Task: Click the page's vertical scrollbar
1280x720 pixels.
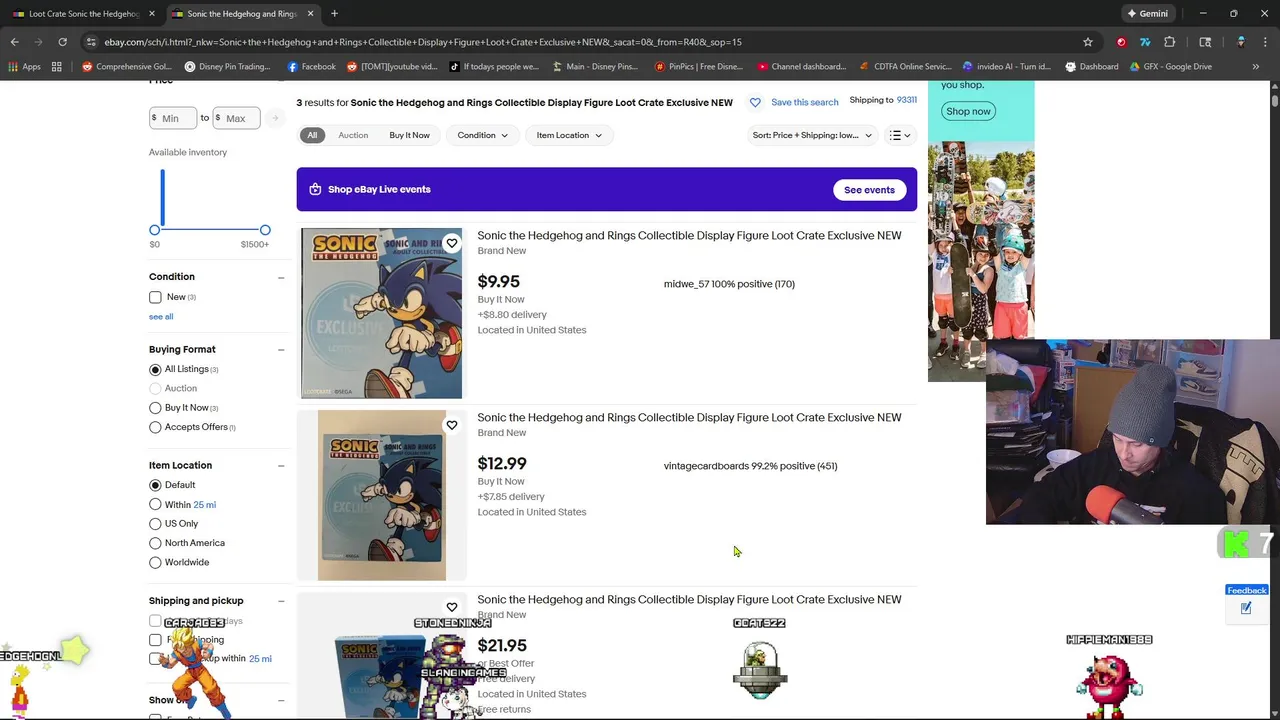Action: click(1275, 100)
